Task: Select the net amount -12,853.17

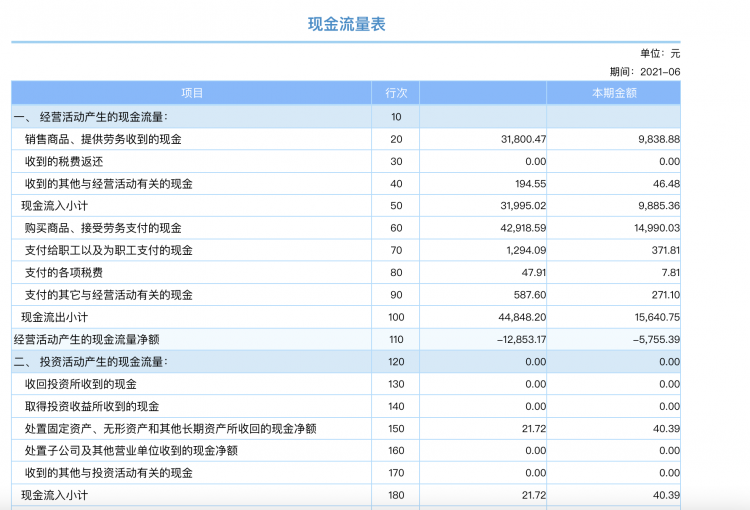Action: pos(521,340)
